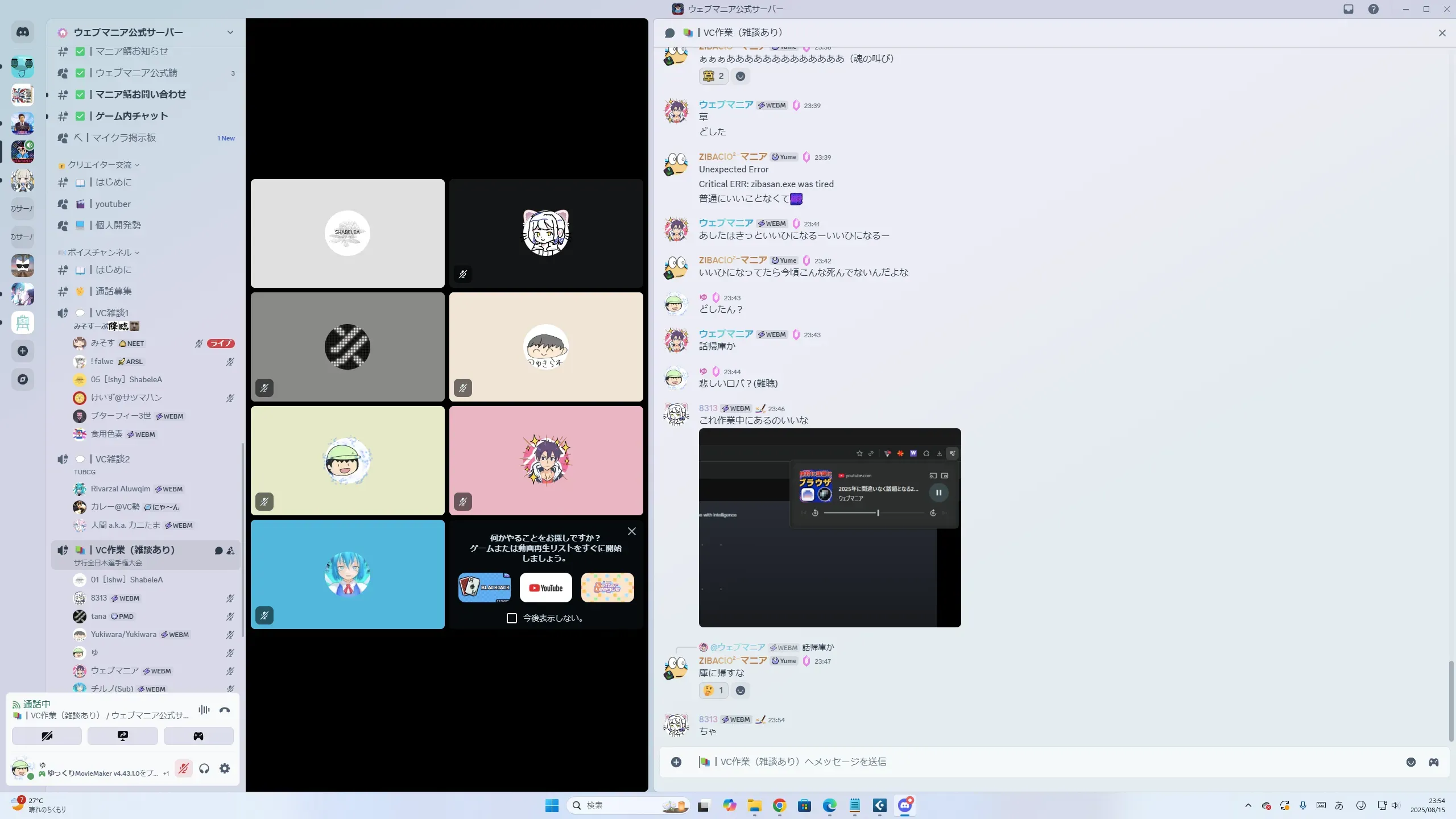Open the emoji picker in message box
This screenshot has width=1456, height=819.
point(1410,762)
